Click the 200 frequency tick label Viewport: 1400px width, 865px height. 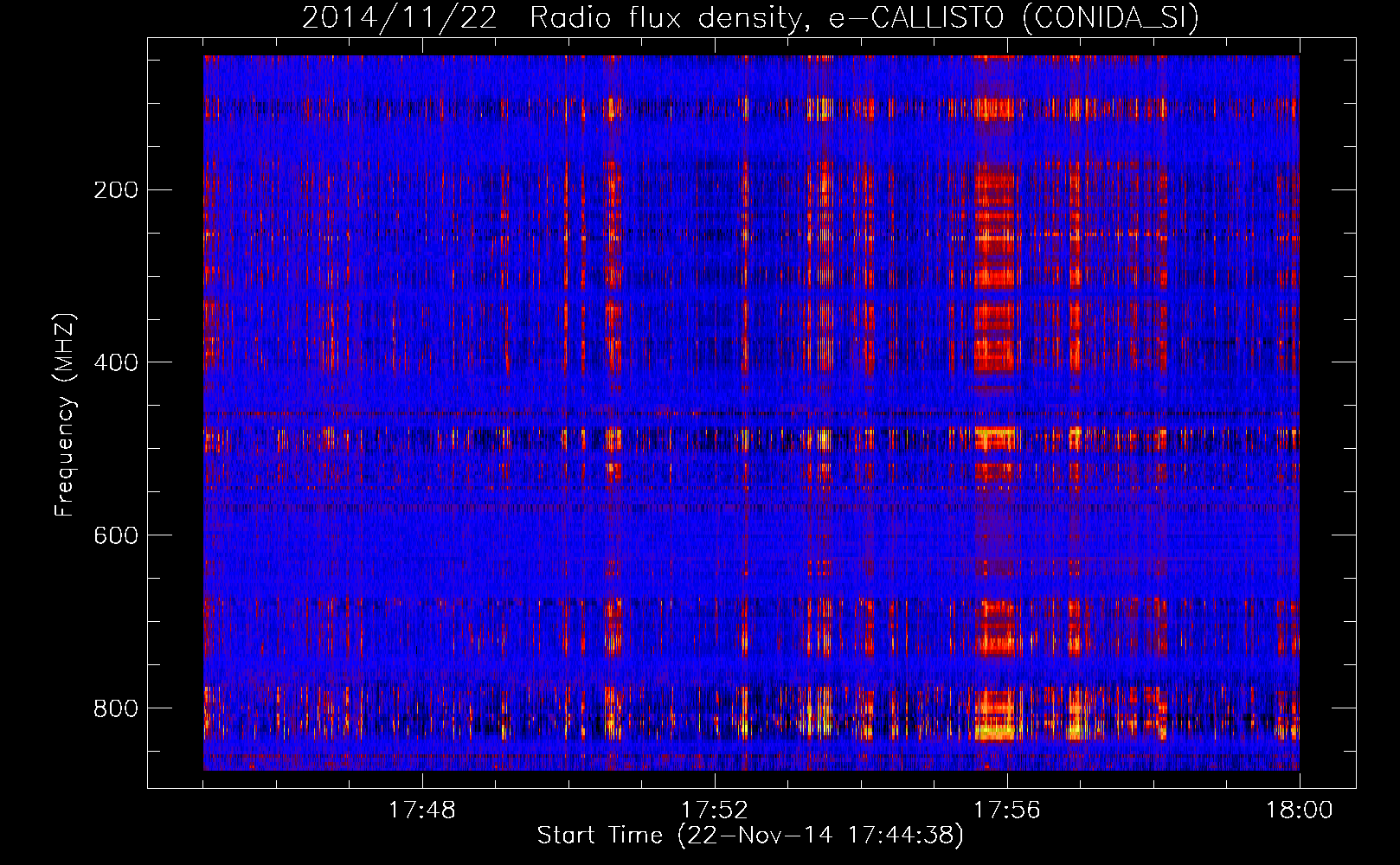pyautogui.click(x=116, y=189)
